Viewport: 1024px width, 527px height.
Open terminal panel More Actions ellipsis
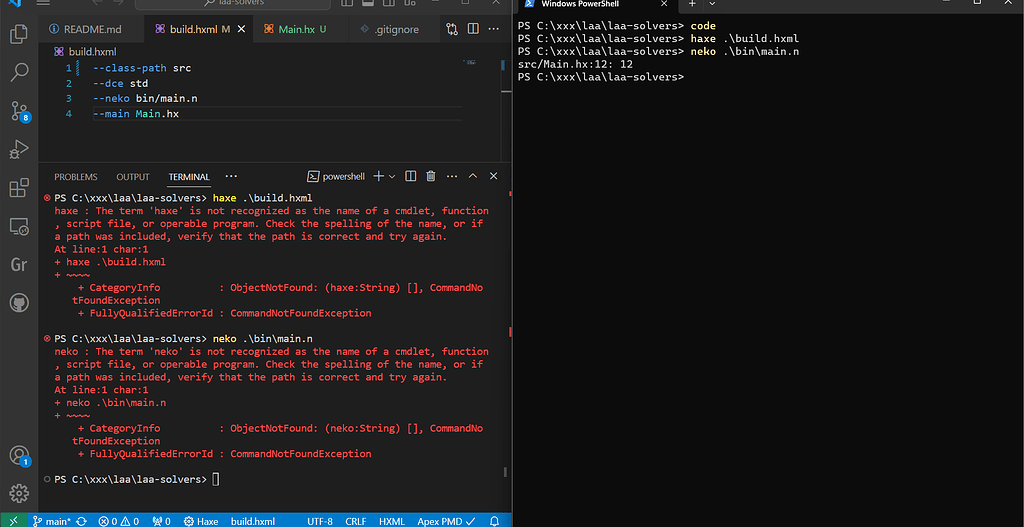click(452, 176)
